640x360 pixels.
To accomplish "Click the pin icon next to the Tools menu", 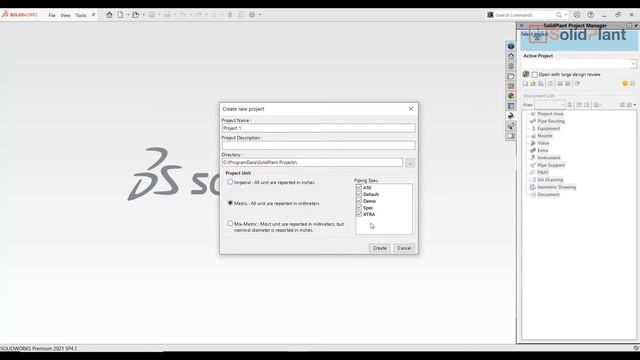I will 93,15.
